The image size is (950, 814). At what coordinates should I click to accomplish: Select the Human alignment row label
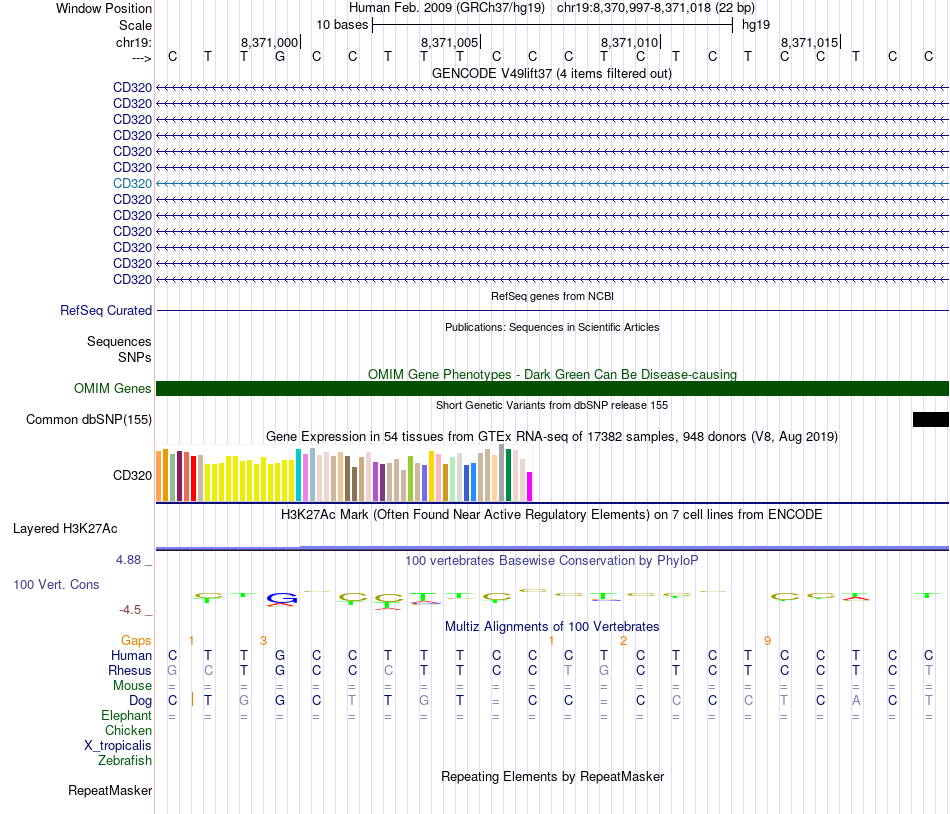point(131,655)
